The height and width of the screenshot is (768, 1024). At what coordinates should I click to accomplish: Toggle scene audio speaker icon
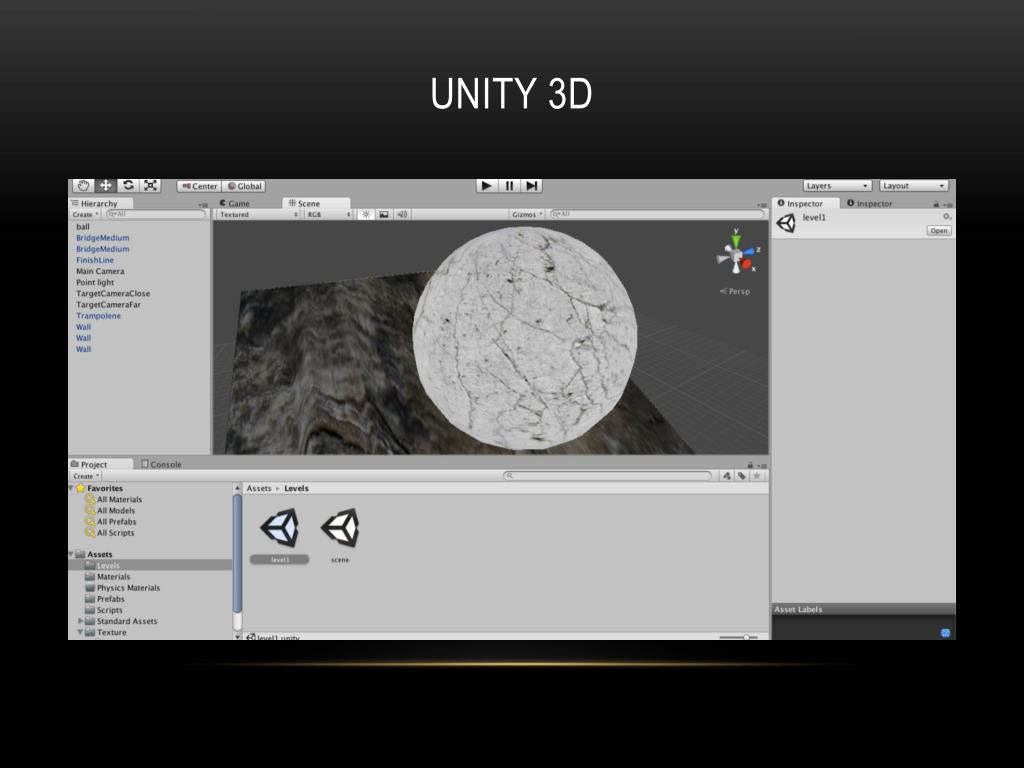402,214
